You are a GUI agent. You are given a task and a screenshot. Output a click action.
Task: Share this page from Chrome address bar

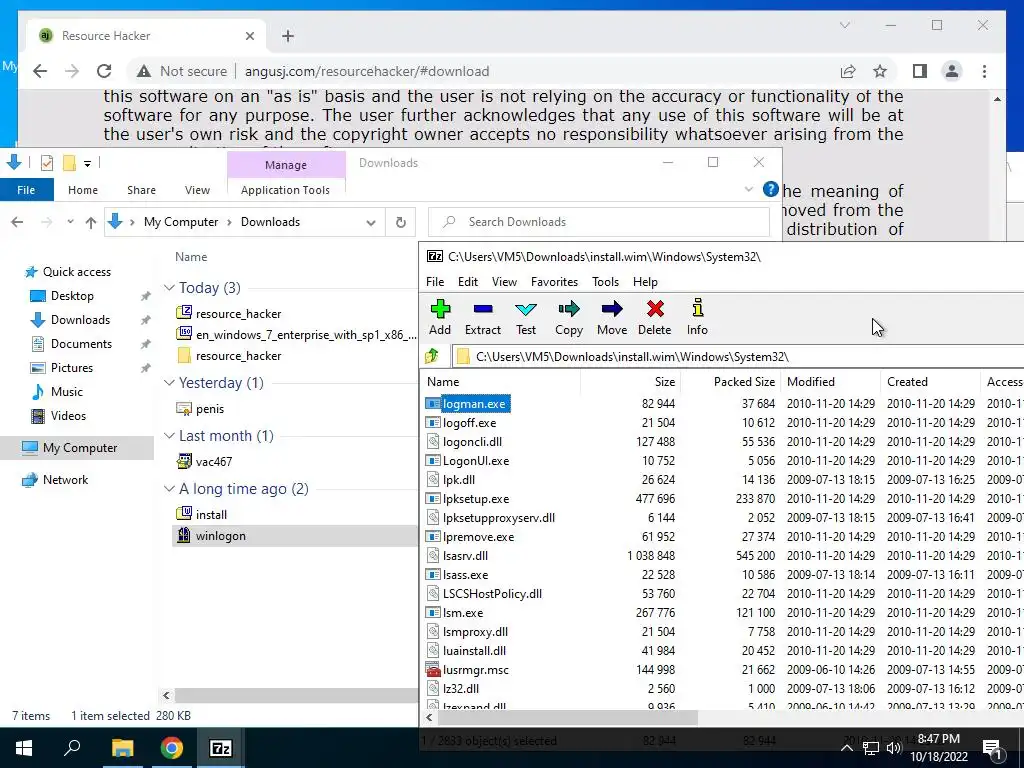tap(848, 71)
